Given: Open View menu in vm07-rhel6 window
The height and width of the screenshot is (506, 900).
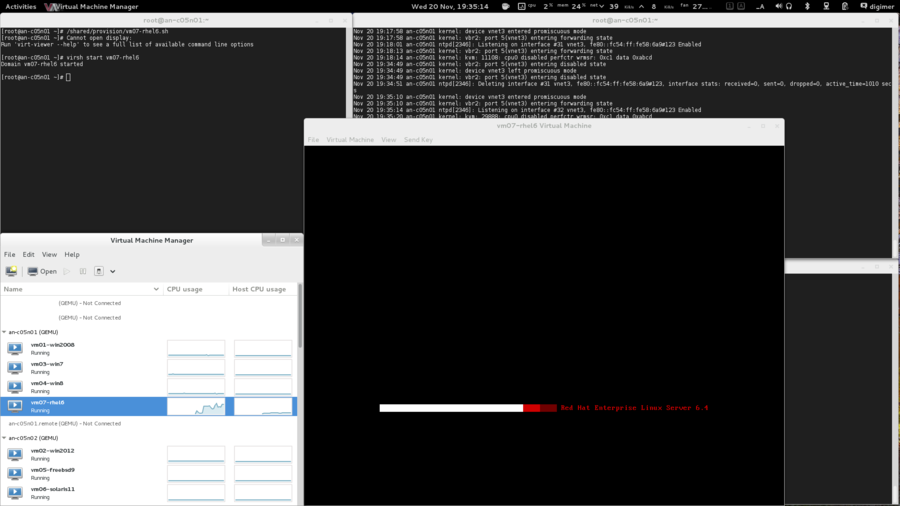Looking at the screenshot, I should pos(389,139).
